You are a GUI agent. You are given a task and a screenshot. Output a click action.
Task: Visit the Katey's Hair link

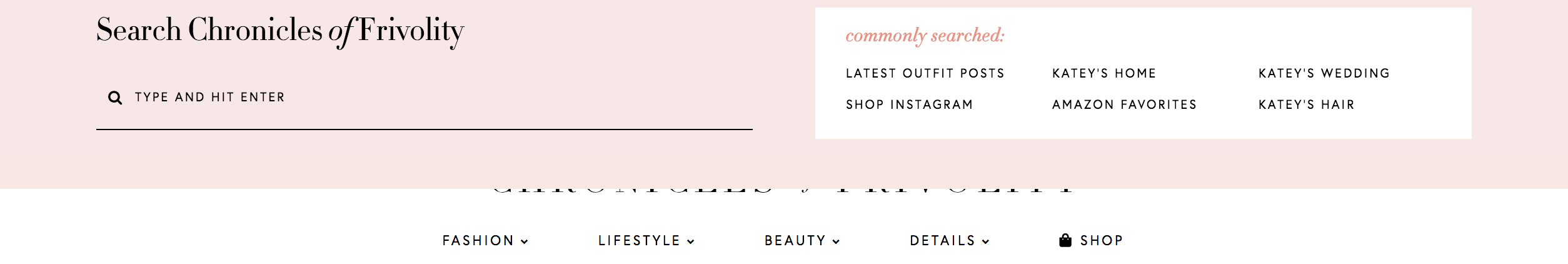coord(1306,104)
